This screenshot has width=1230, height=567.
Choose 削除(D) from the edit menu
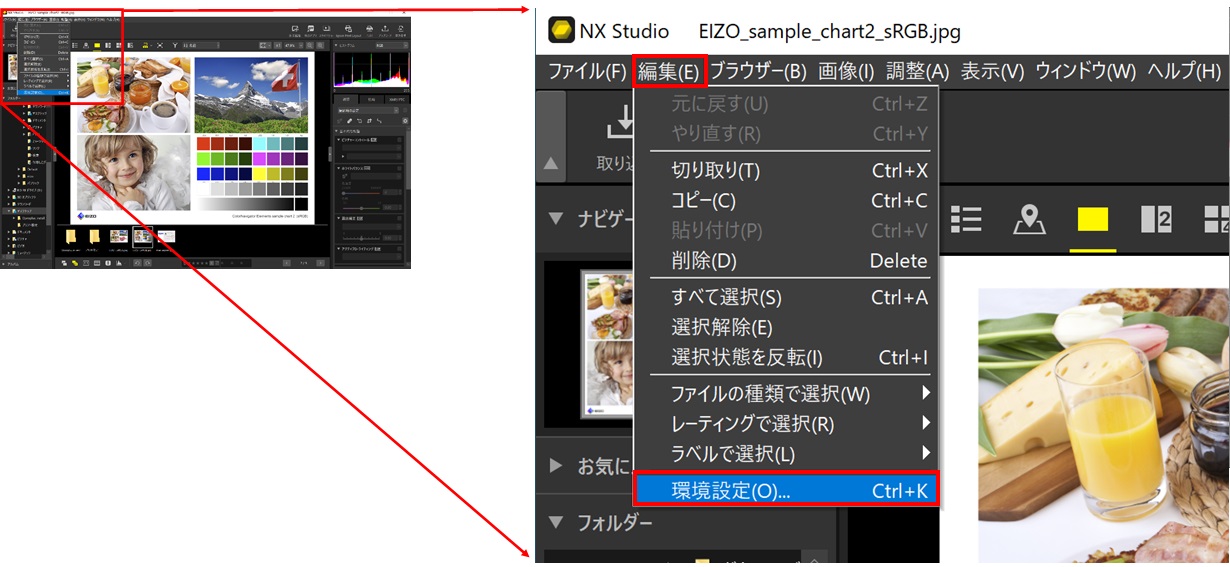click(786, 261)
